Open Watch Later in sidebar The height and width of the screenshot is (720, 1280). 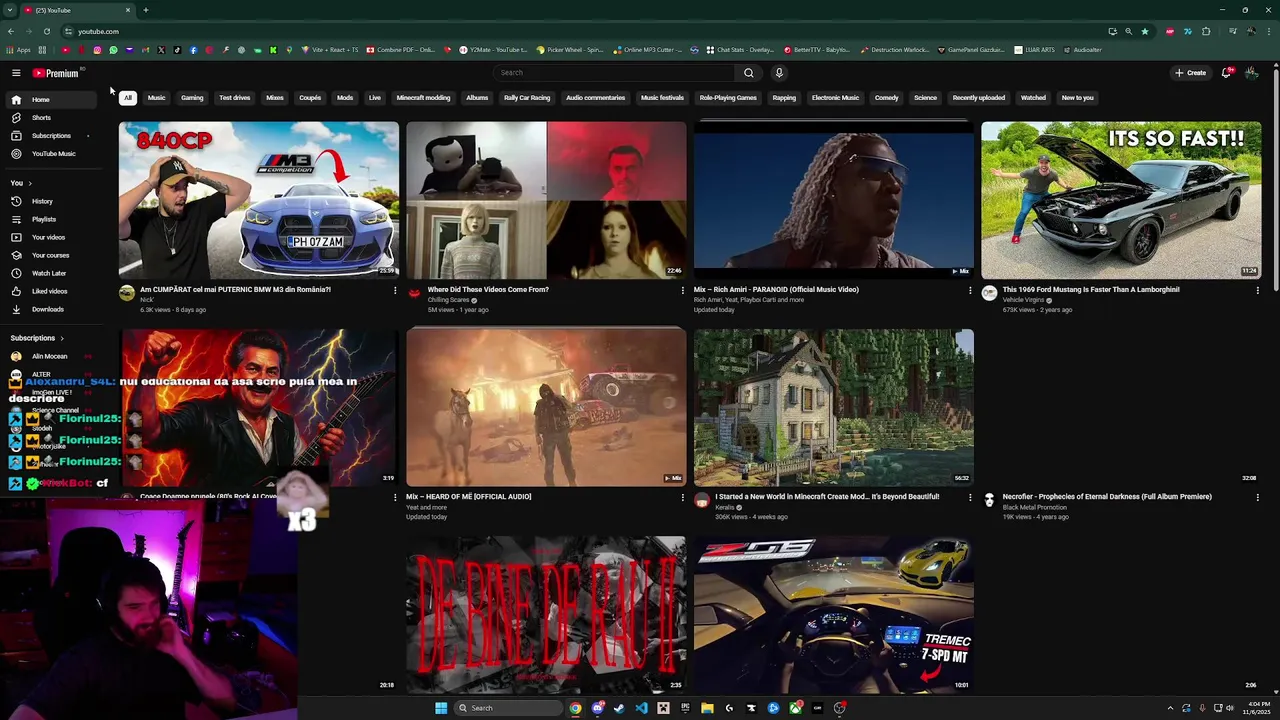49,273
